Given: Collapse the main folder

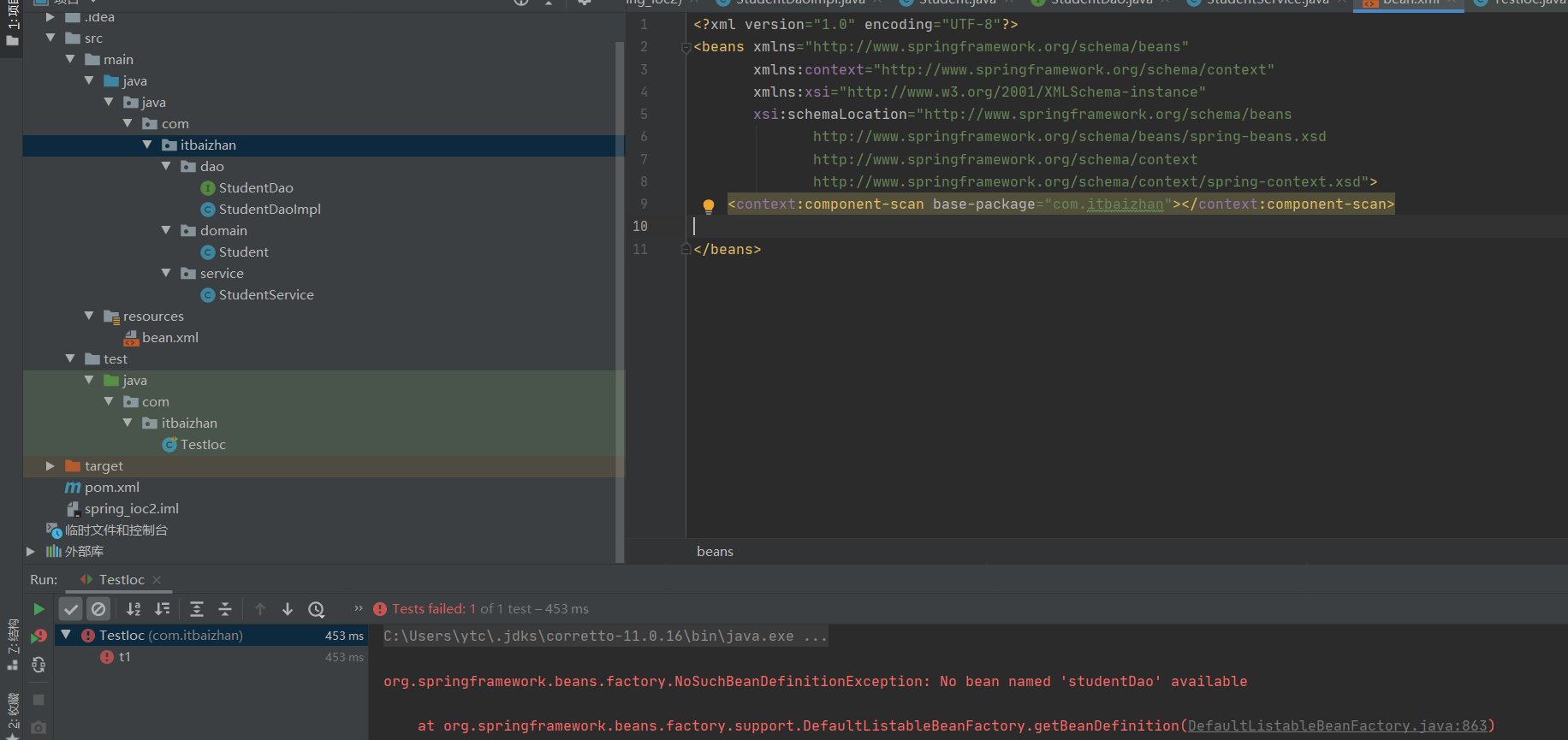Looking at the screenshot, I should coord(70,59).
